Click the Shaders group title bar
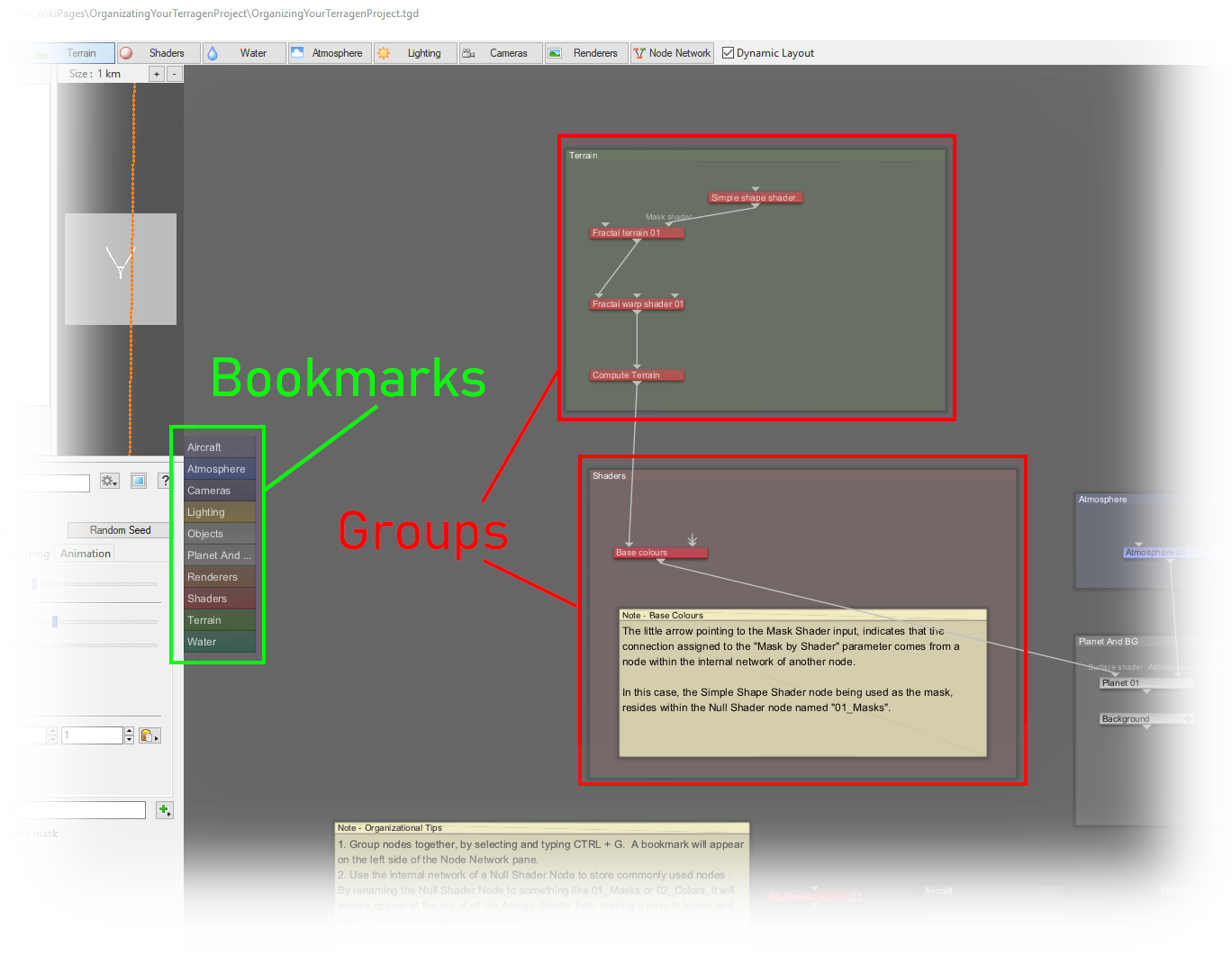This screenshot has width=1232, height=956. [x=803, y=475]
